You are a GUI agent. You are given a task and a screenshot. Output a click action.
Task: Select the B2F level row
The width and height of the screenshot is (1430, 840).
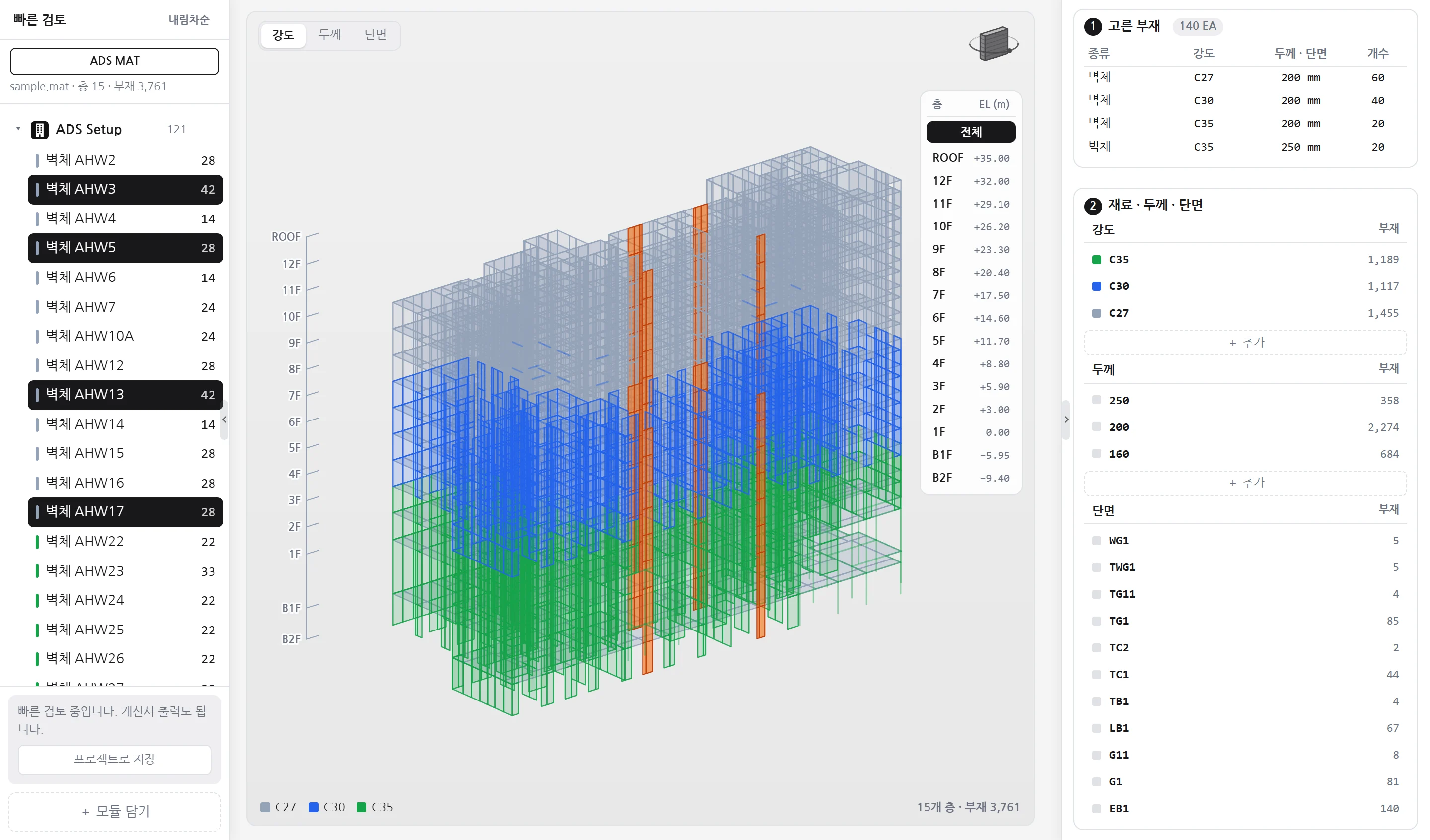(971, 478)
